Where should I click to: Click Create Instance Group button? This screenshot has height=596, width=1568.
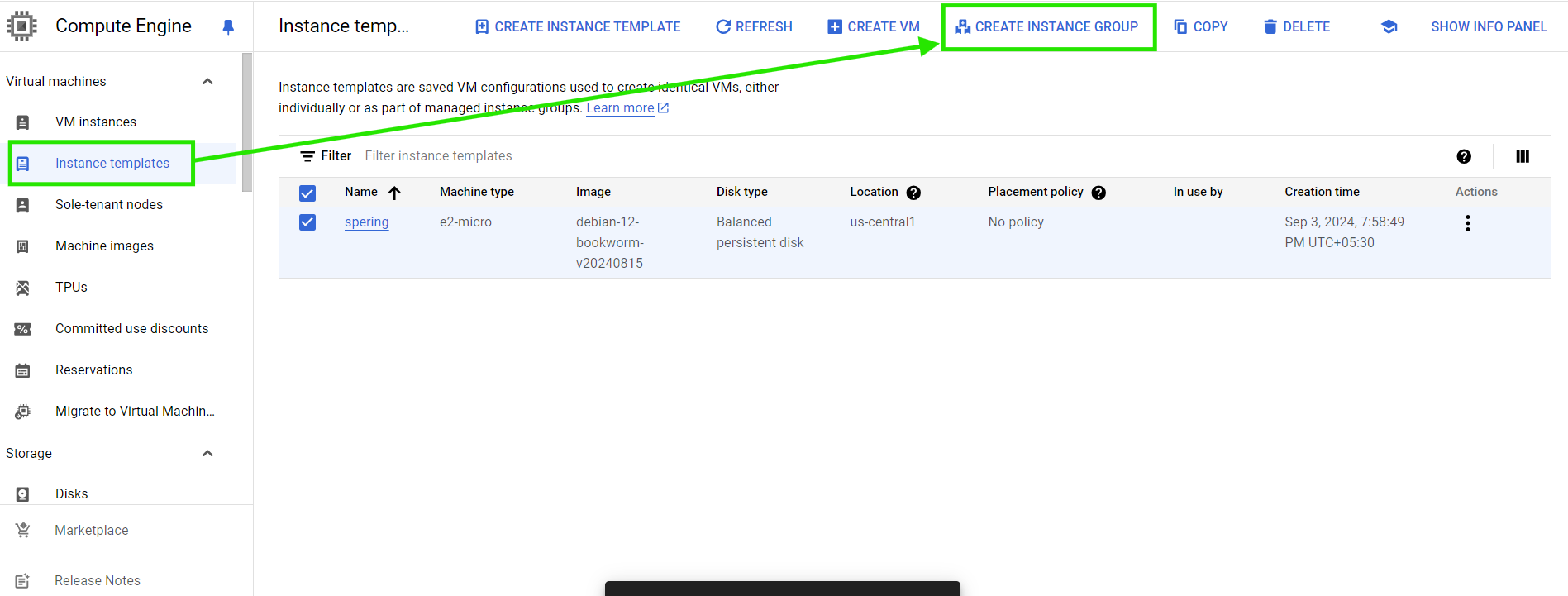[x=1047, y=26]
